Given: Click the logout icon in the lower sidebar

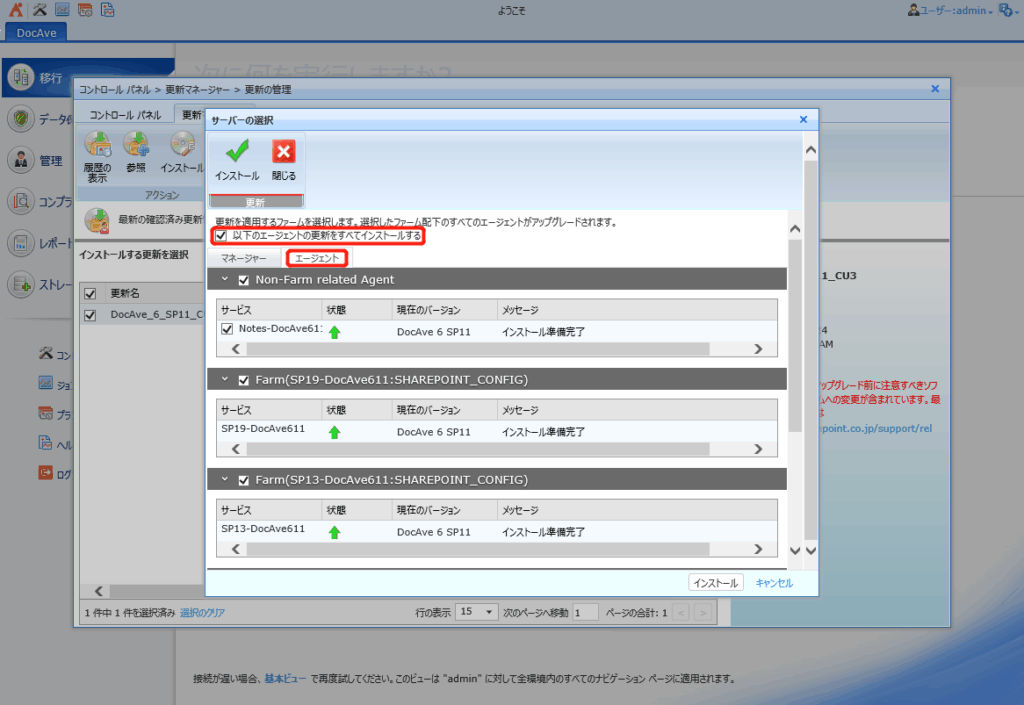Looking at the screenshot, I should click(x=46, y=473).
